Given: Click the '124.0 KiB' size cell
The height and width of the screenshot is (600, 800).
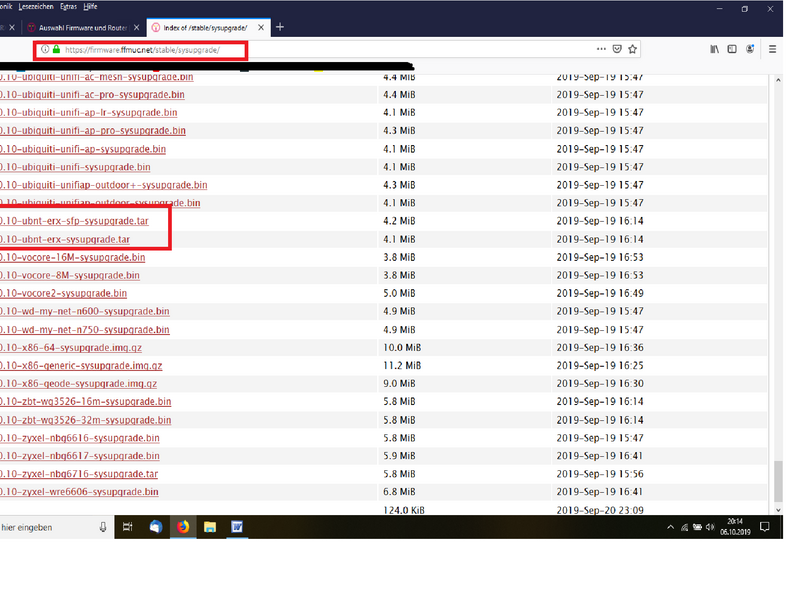Looking at the screenshot, I should pos(404,510).
